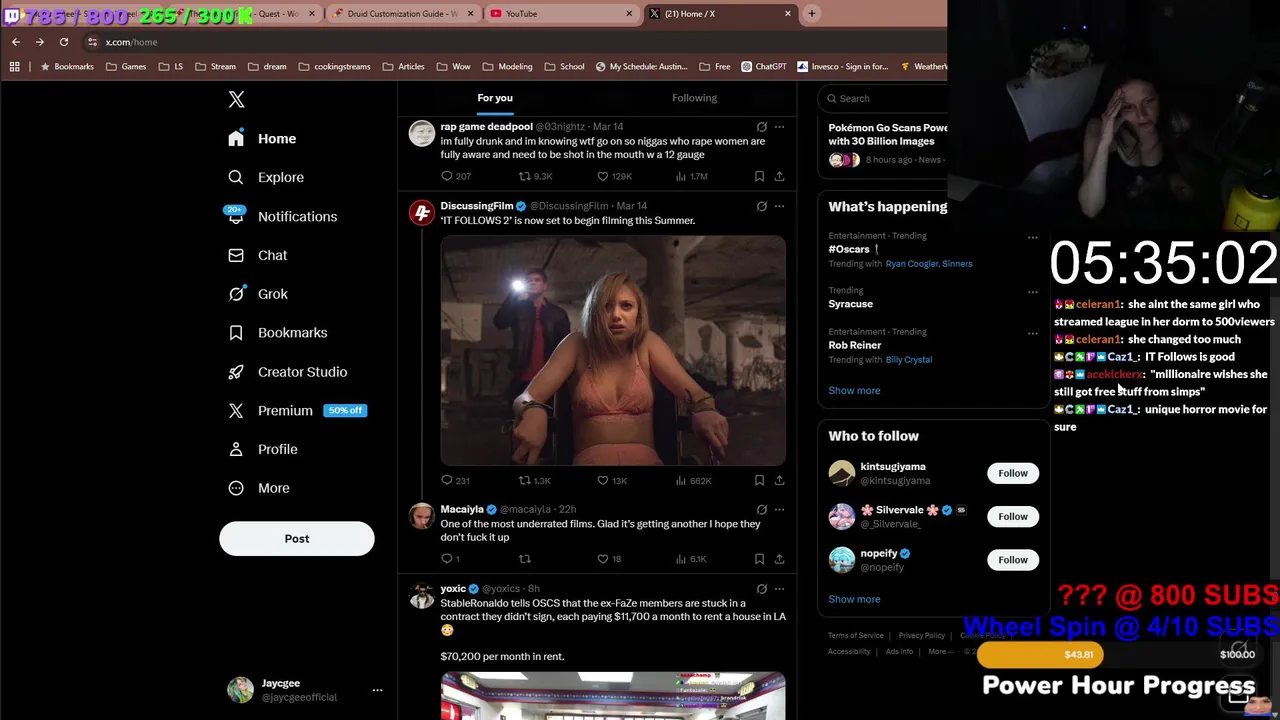Open the IT FOLLOWS 2 post image
Image resolution: width=1280 pixels, height=720 pixels.
(613, 350)
